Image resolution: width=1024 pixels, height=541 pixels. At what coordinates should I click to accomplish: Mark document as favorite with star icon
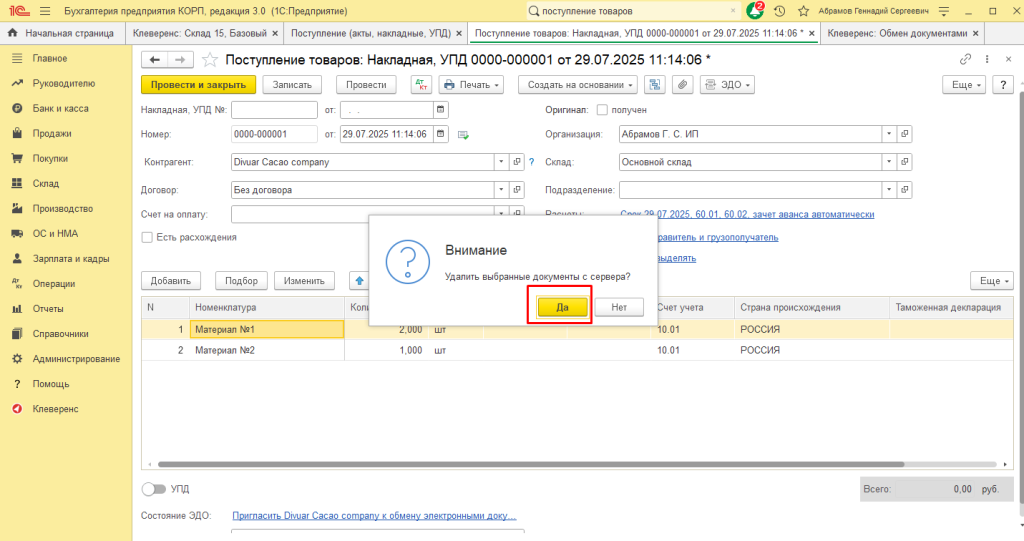click(210, 60)
